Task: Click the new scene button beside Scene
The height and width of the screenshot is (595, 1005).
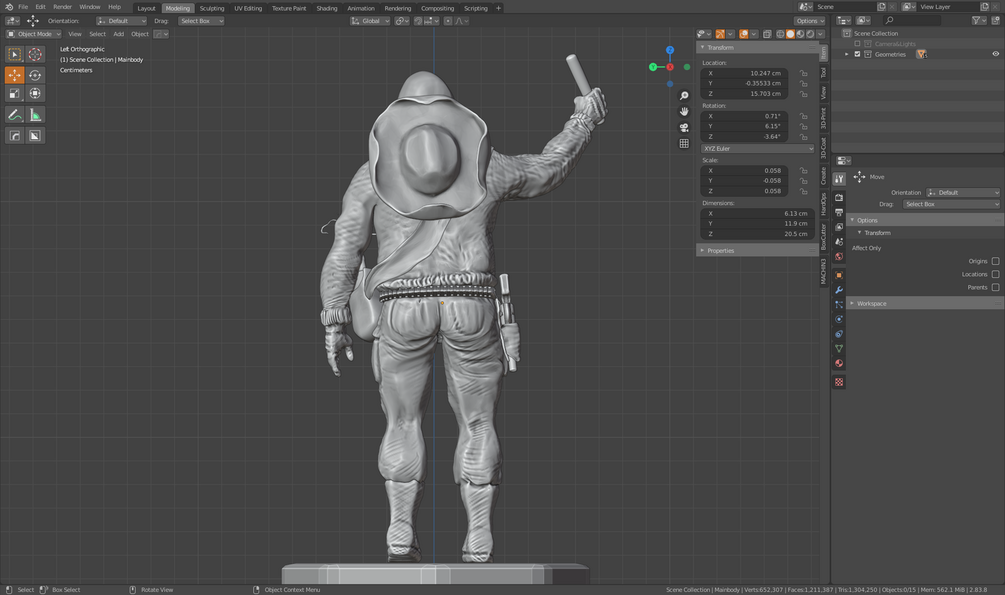Action: [x=881, y=6]
